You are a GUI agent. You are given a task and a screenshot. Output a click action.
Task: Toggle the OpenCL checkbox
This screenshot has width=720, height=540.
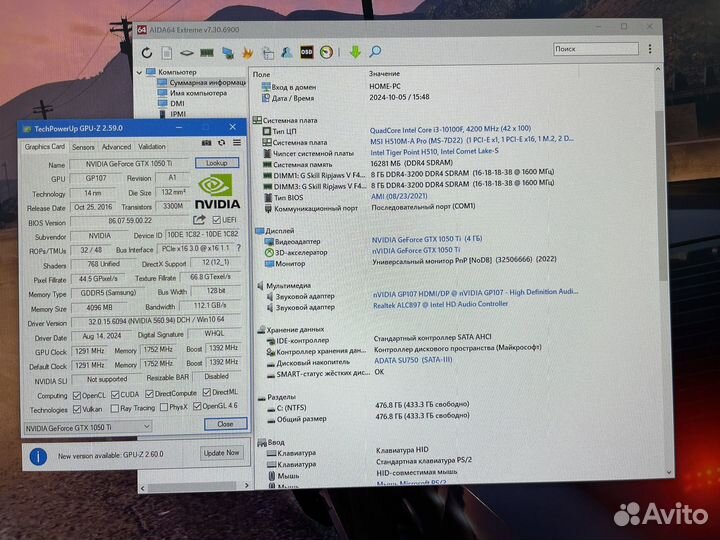(x=77, y=395)
